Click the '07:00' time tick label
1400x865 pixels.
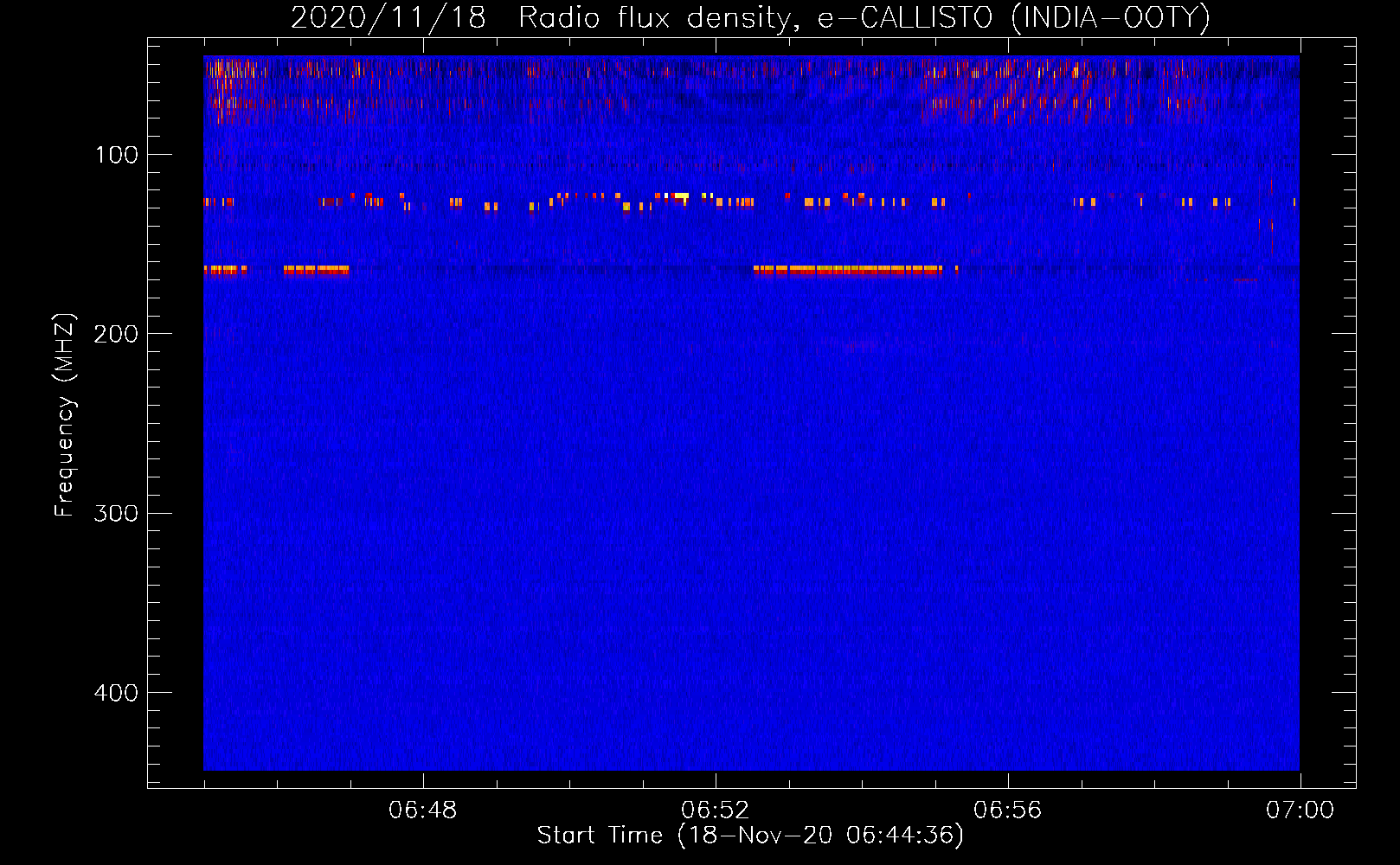click(x=1300, y=811)
